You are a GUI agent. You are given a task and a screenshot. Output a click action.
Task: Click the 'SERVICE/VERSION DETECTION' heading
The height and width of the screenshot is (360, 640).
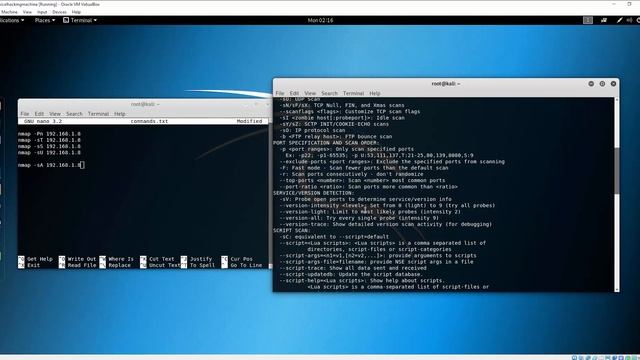coord(313,193)
